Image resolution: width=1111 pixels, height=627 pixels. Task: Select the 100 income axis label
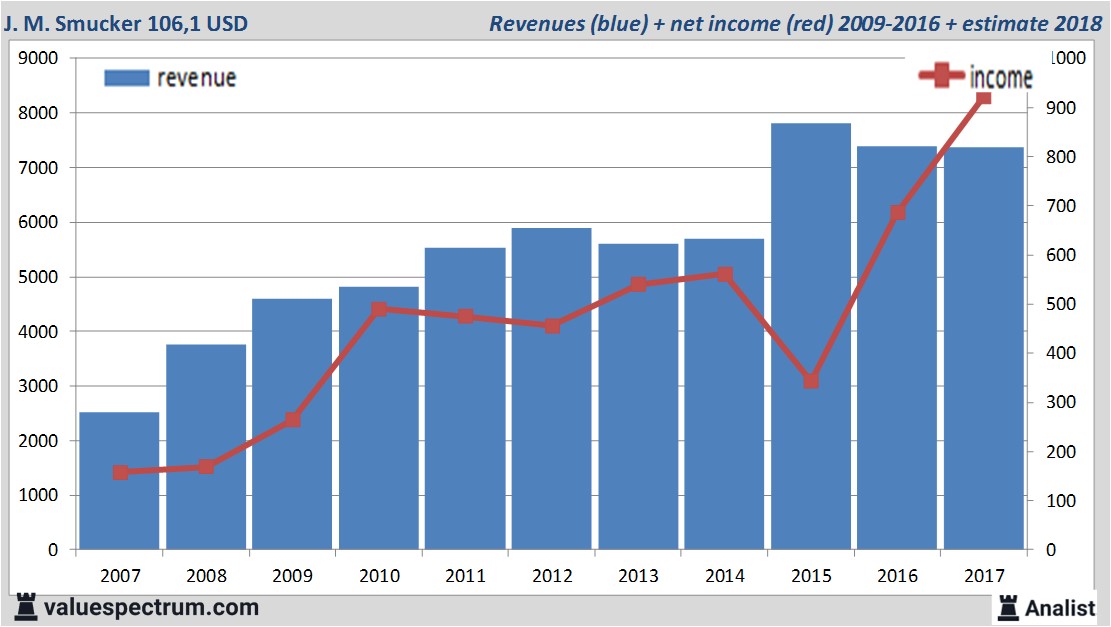[1061, 501]
